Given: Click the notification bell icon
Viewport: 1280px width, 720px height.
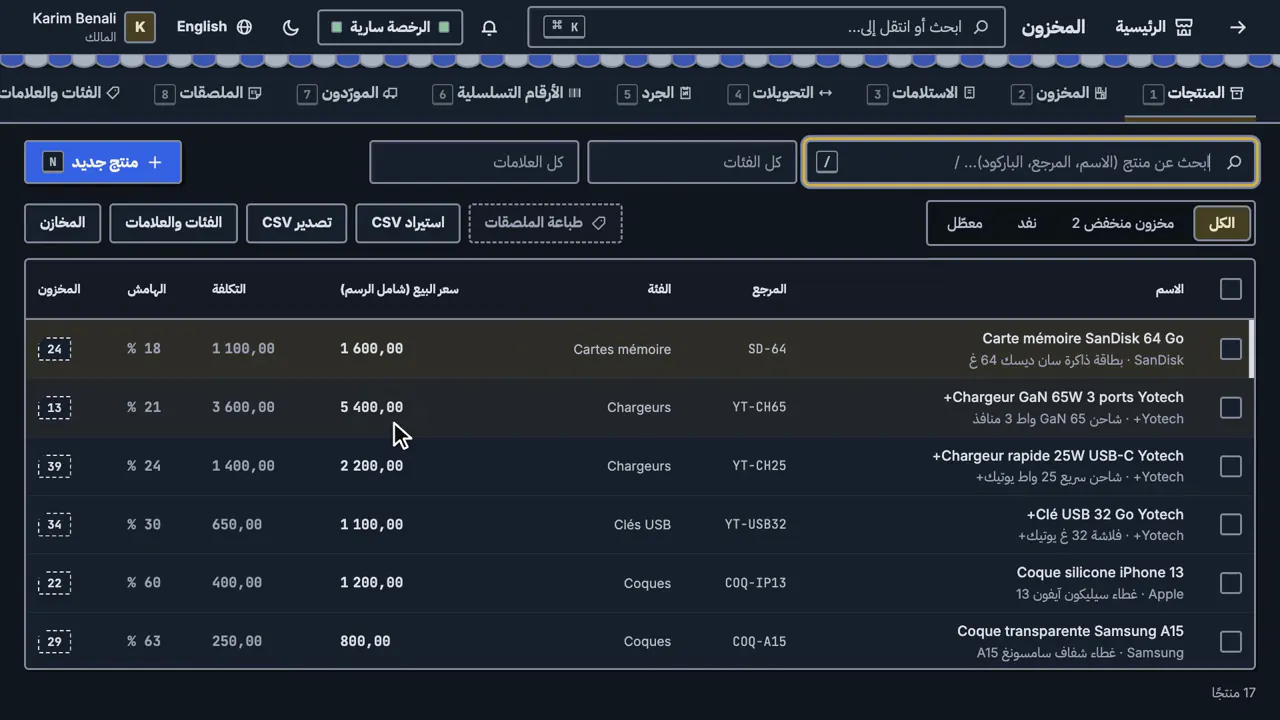Looking at the screenshot, I should 489,27.
